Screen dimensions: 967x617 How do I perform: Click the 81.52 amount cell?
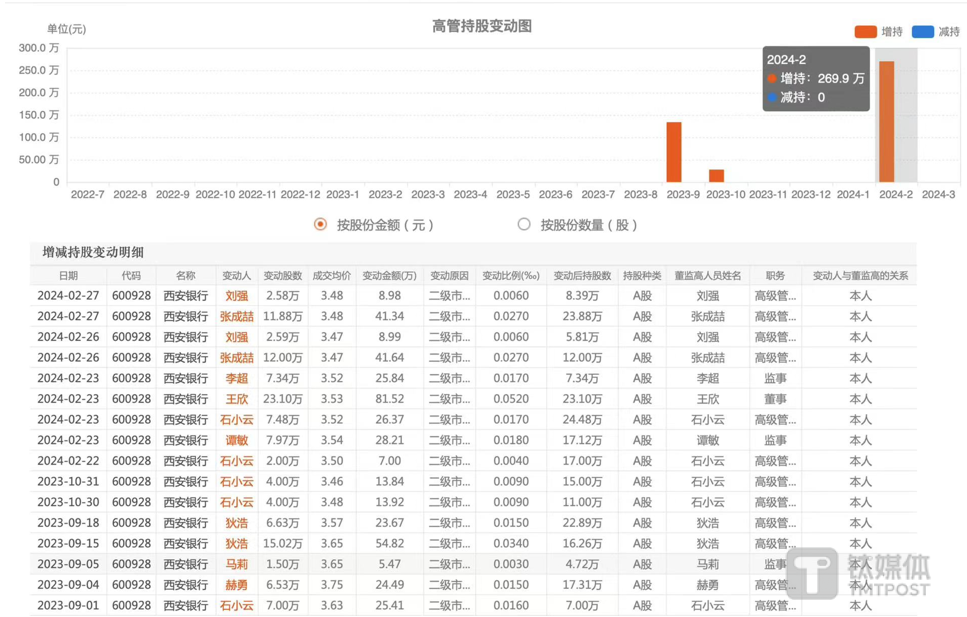pyautogui.click(x=390, y=399)
